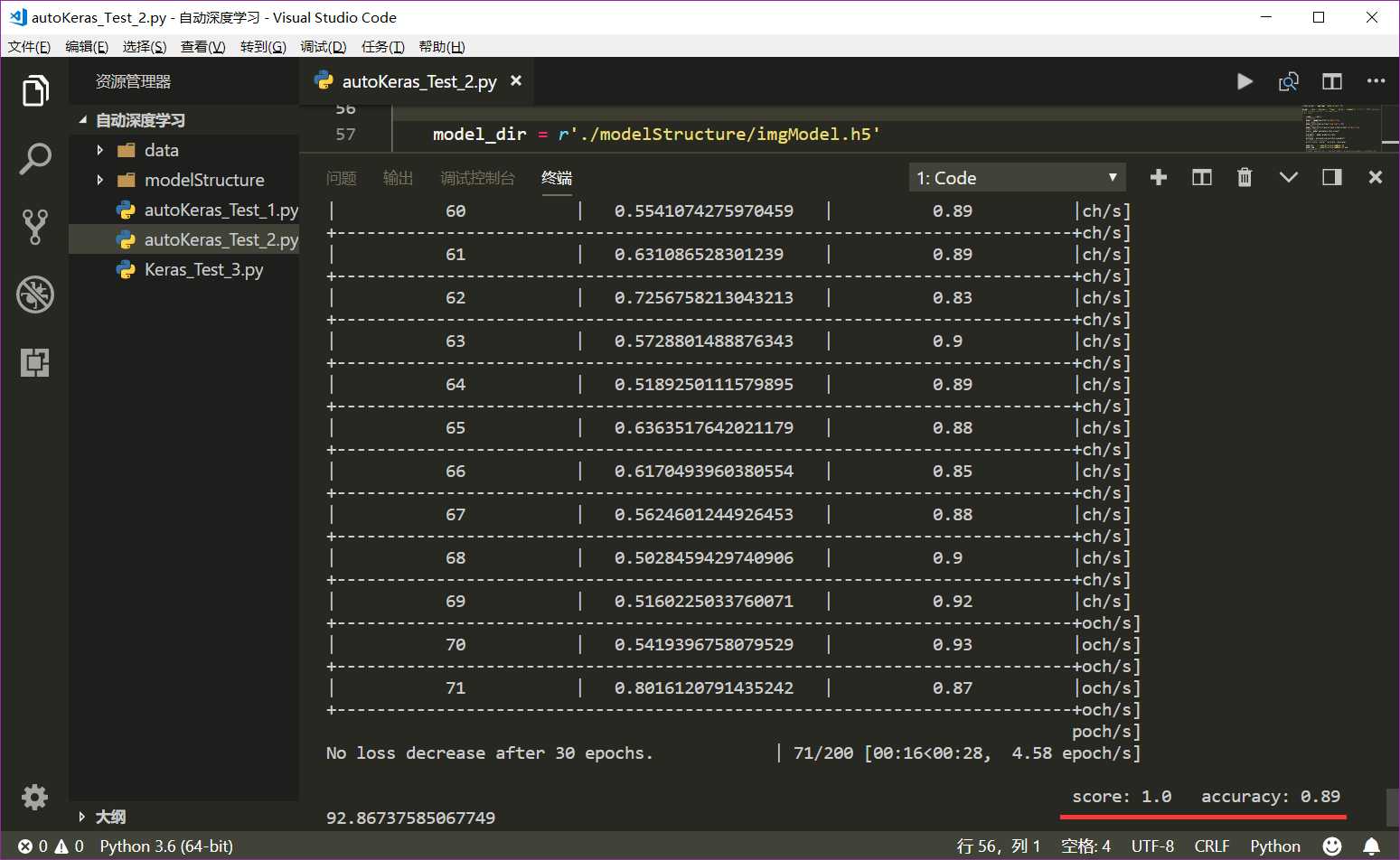
Task: Split the terminal panel
Action: [x=1201, y=177]
